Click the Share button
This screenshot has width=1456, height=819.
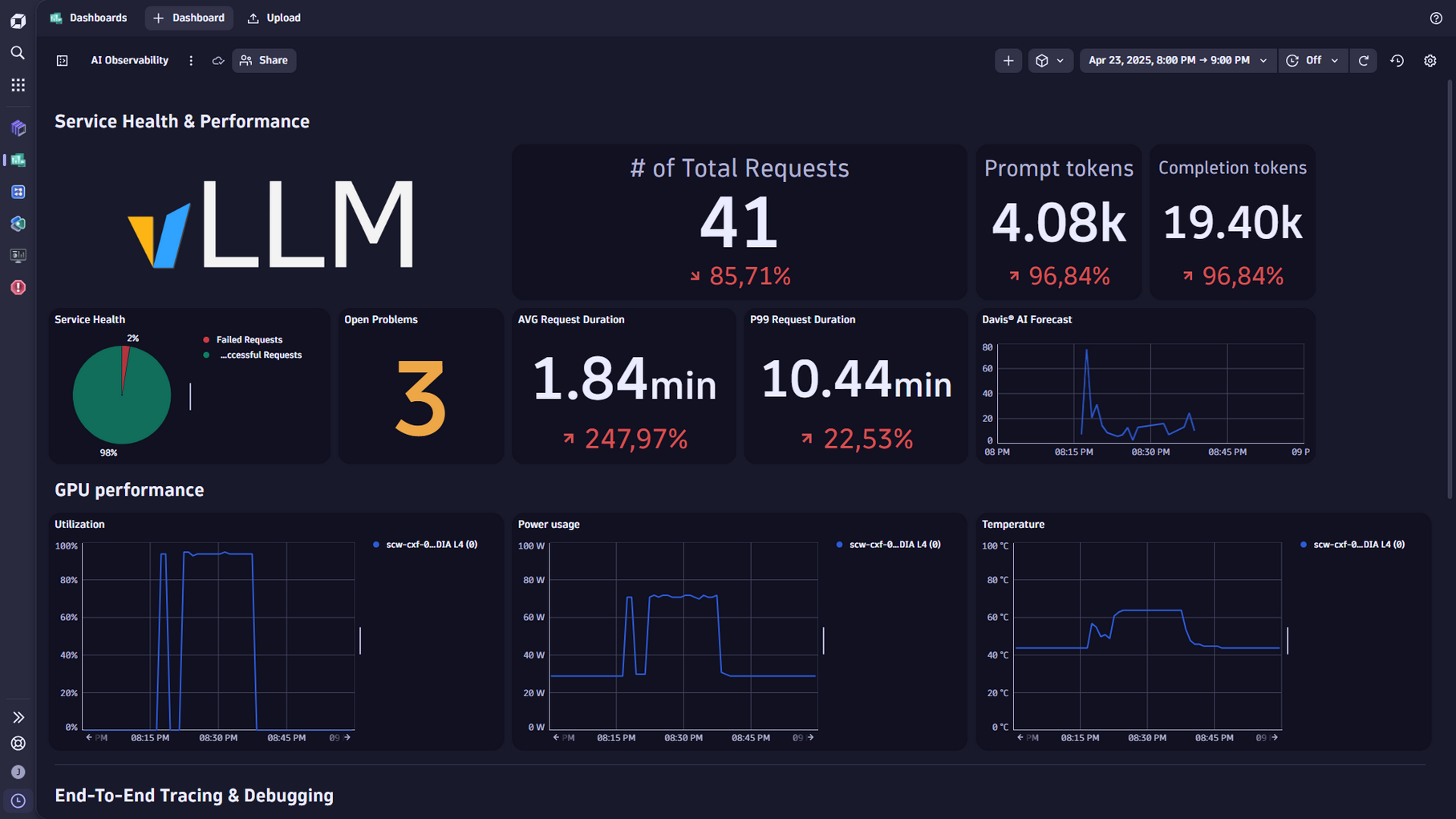[264, 60]
